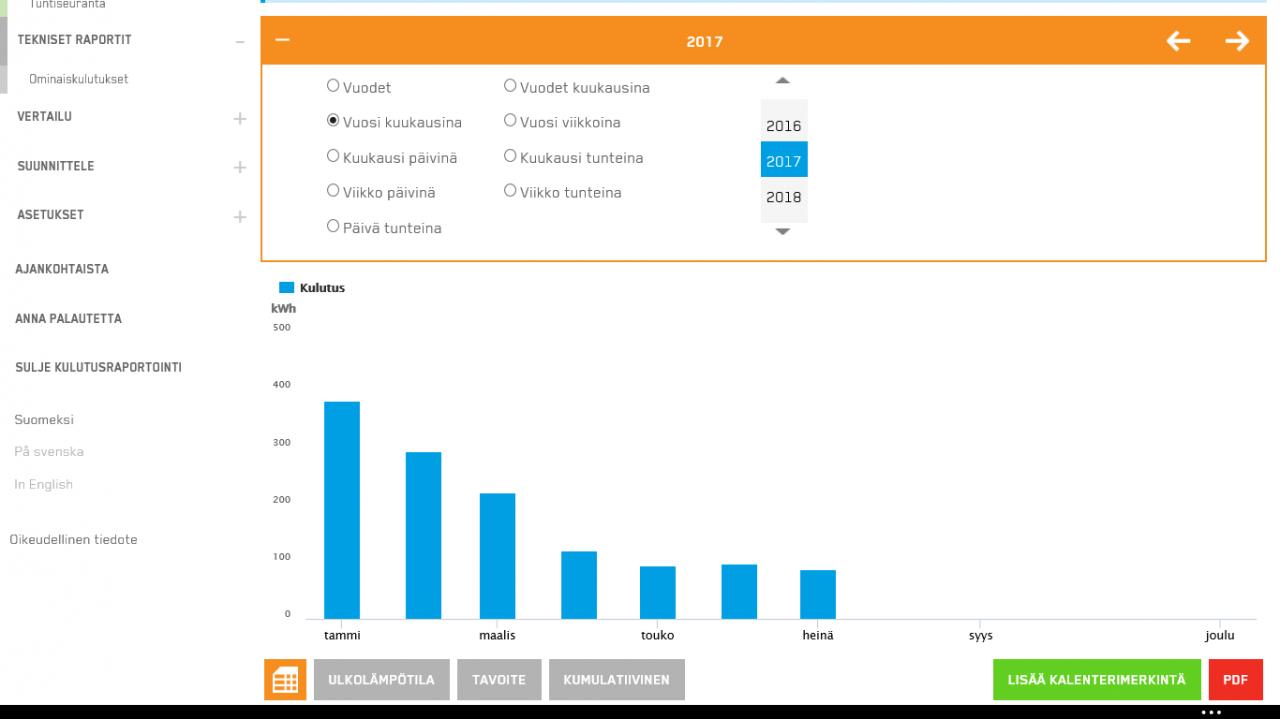Expand the Asetukset menu section

tap(239, 216)
